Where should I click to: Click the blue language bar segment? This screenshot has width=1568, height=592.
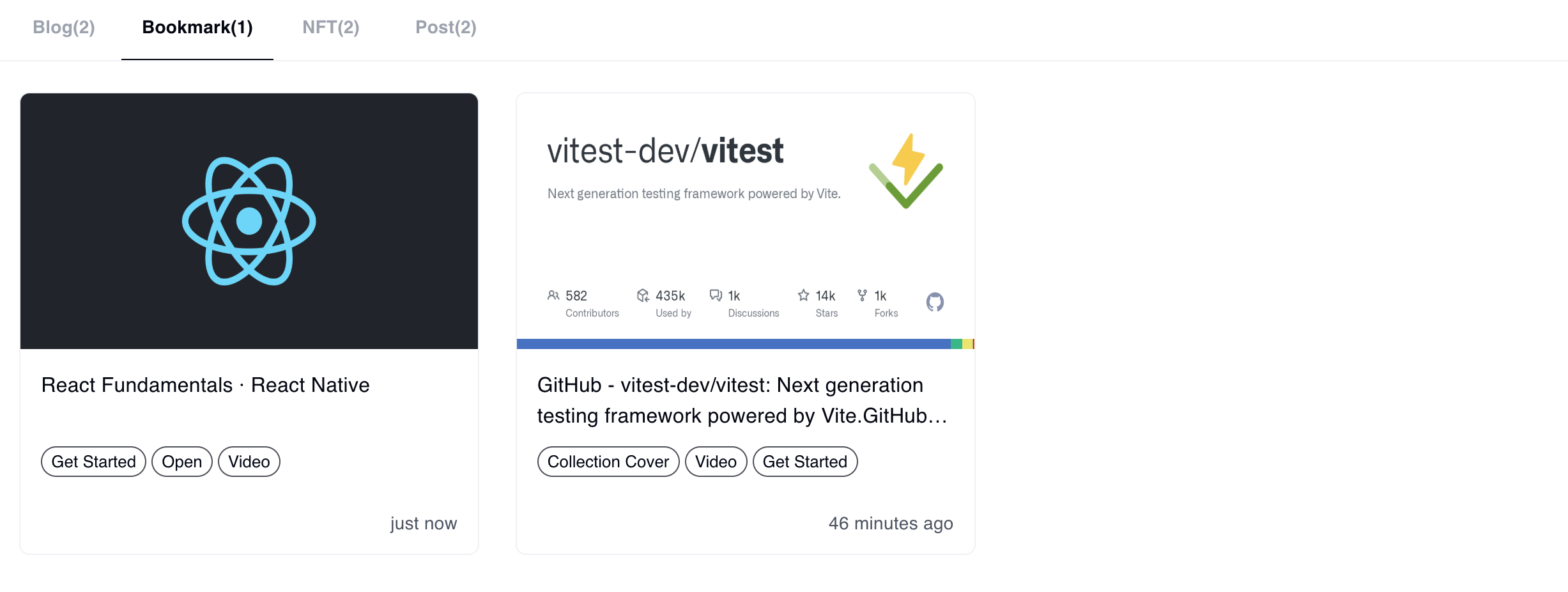coord(733,344)
